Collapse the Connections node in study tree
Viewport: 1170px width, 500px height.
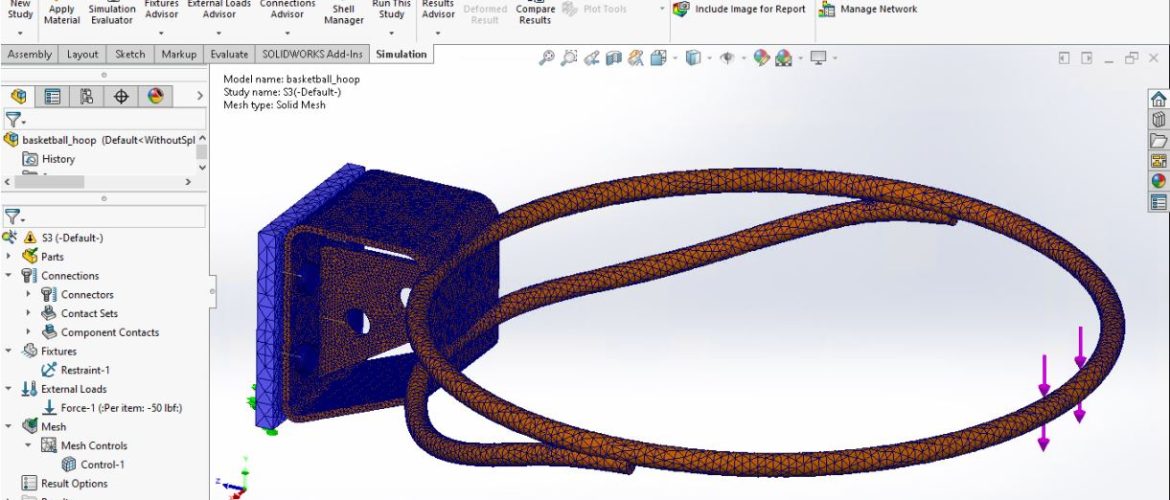(9, 276)
